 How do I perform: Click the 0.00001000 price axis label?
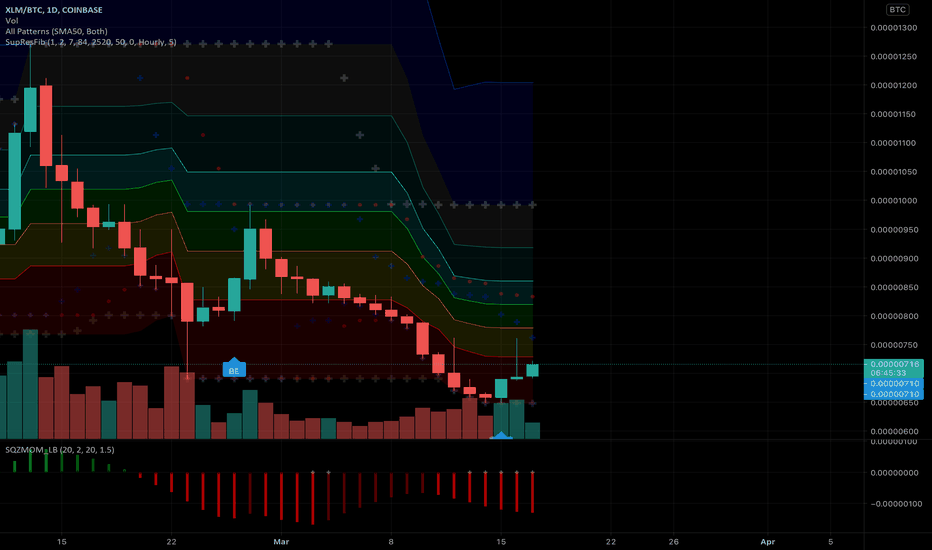click(x=893, y=201)
